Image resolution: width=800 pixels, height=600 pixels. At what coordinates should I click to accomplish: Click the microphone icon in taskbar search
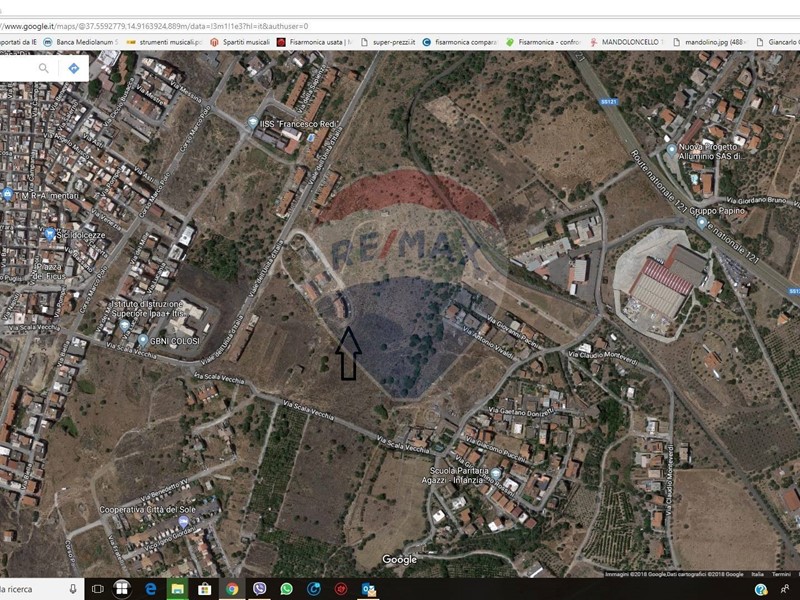coord(74,589)
